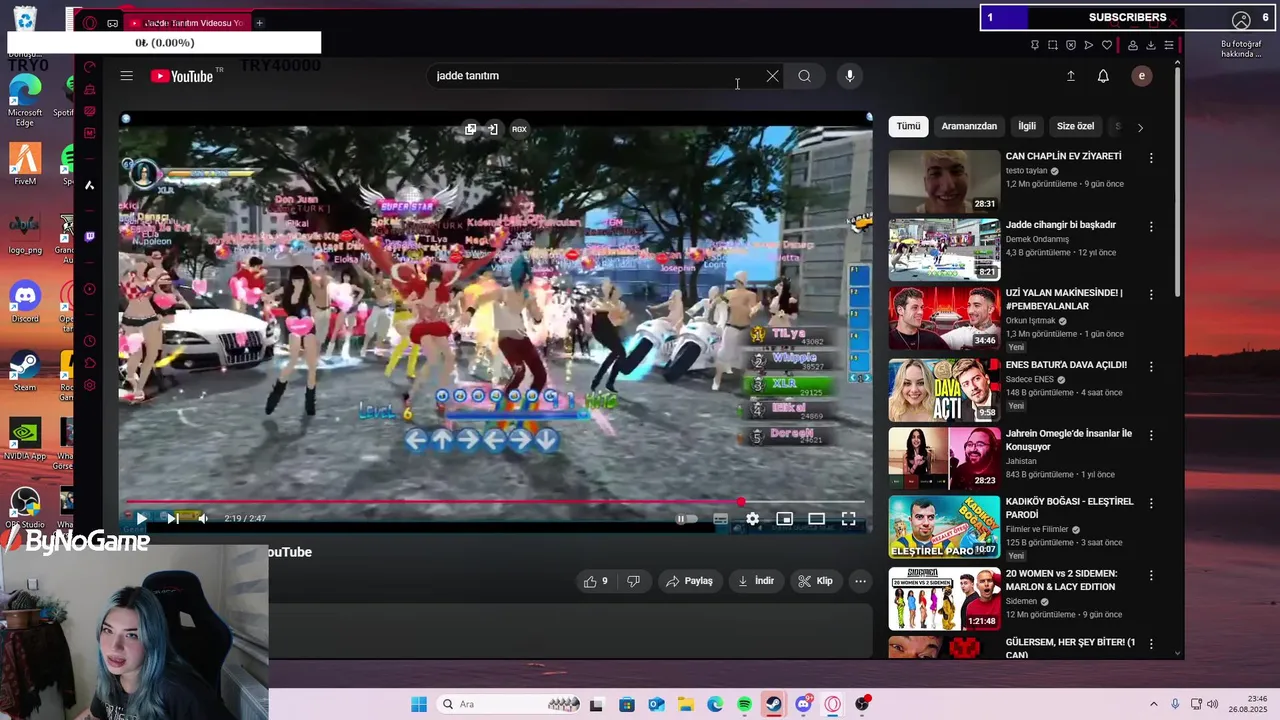This screenshot has width=1280, height=720.
Task: Open KADIKÖY BOĞASI ELEŞTİREL PARODİ video title
Action: pos(1069,508)
